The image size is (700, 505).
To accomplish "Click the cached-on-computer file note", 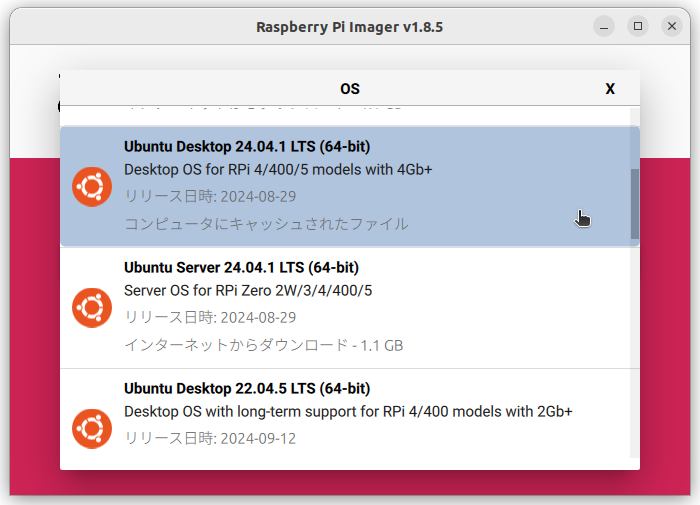I will pos(266,224).
